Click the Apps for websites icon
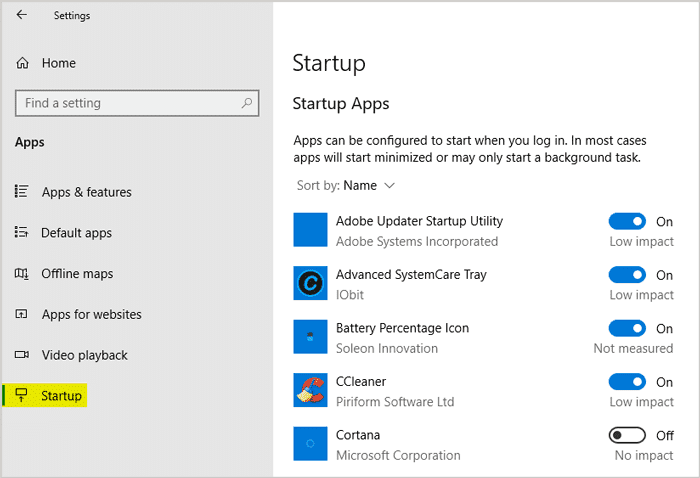The height and width of the screenshot is (478, 700). [x=21, y=314]
